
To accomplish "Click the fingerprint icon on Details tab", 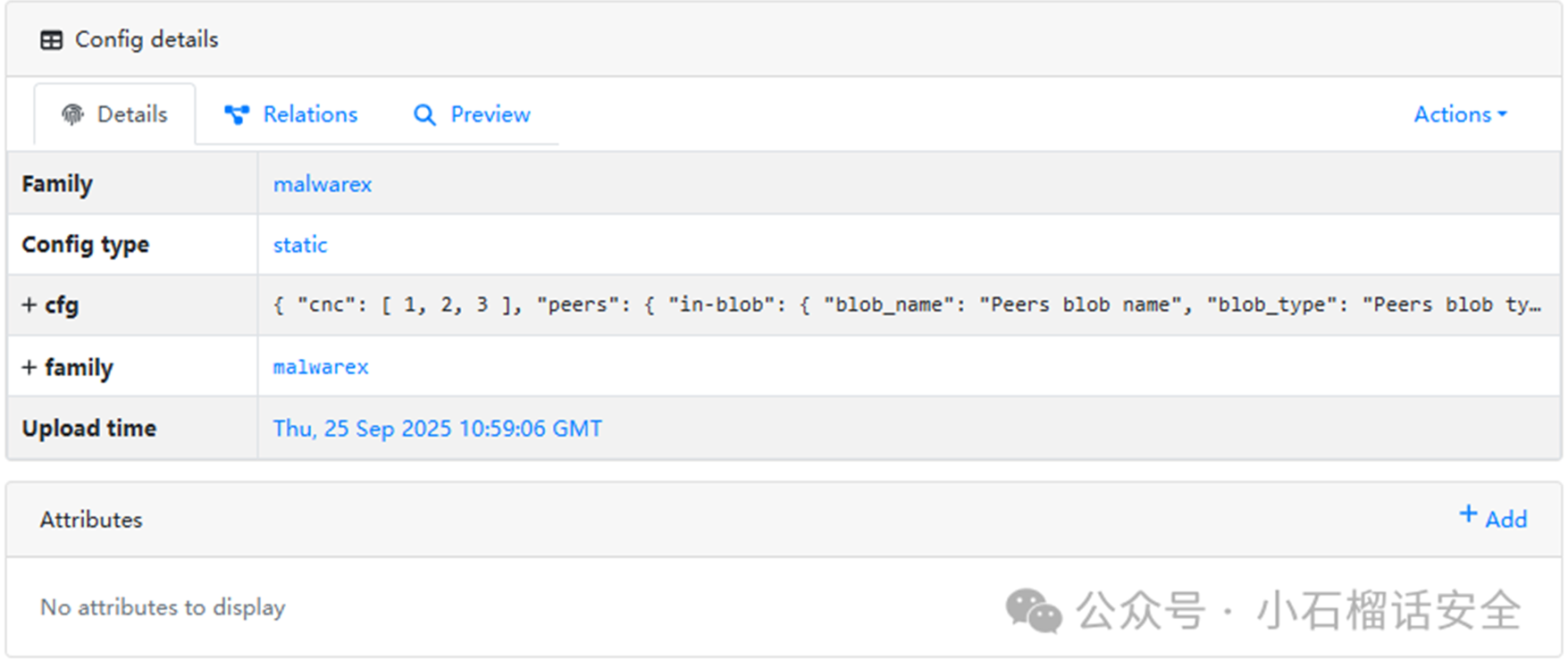I will [x=72, y=114].
